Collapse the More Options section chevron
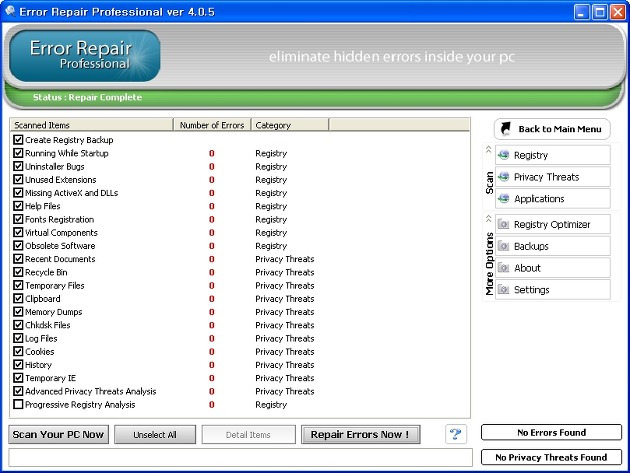 [489, 219]
